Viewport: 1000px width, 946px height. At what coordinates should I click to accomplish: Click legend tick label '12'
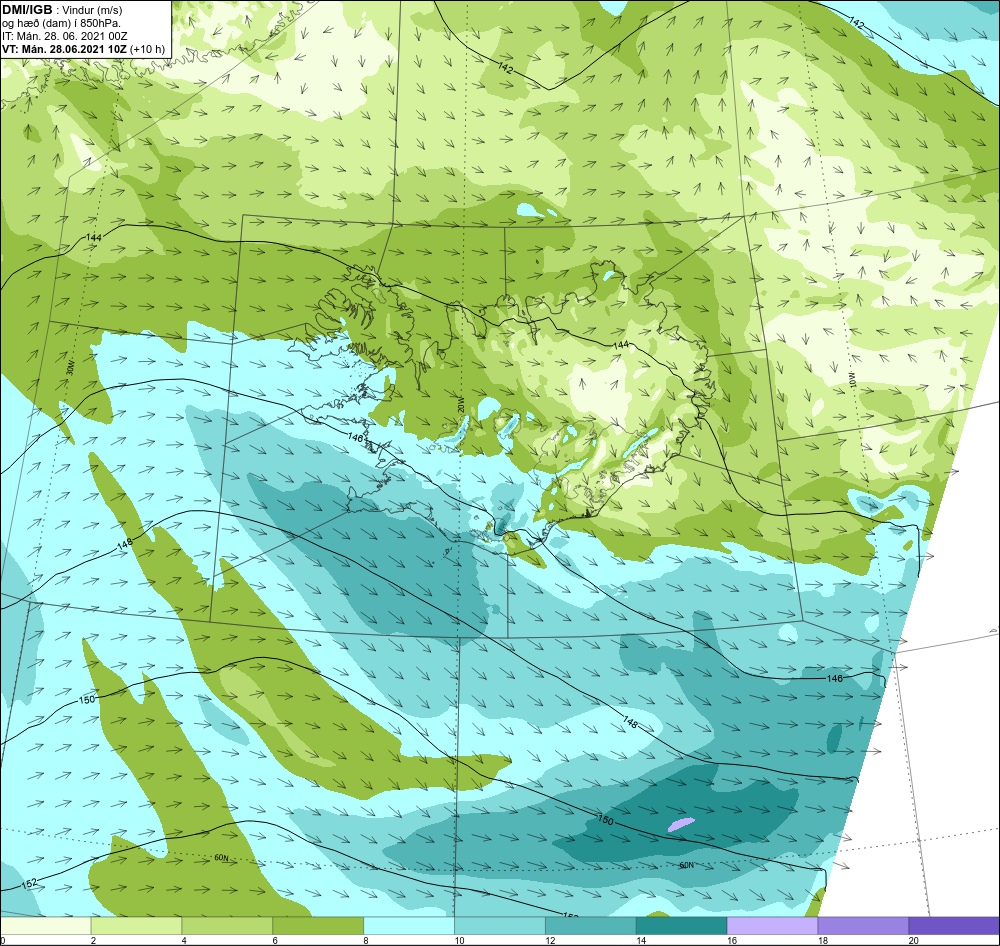550,940
